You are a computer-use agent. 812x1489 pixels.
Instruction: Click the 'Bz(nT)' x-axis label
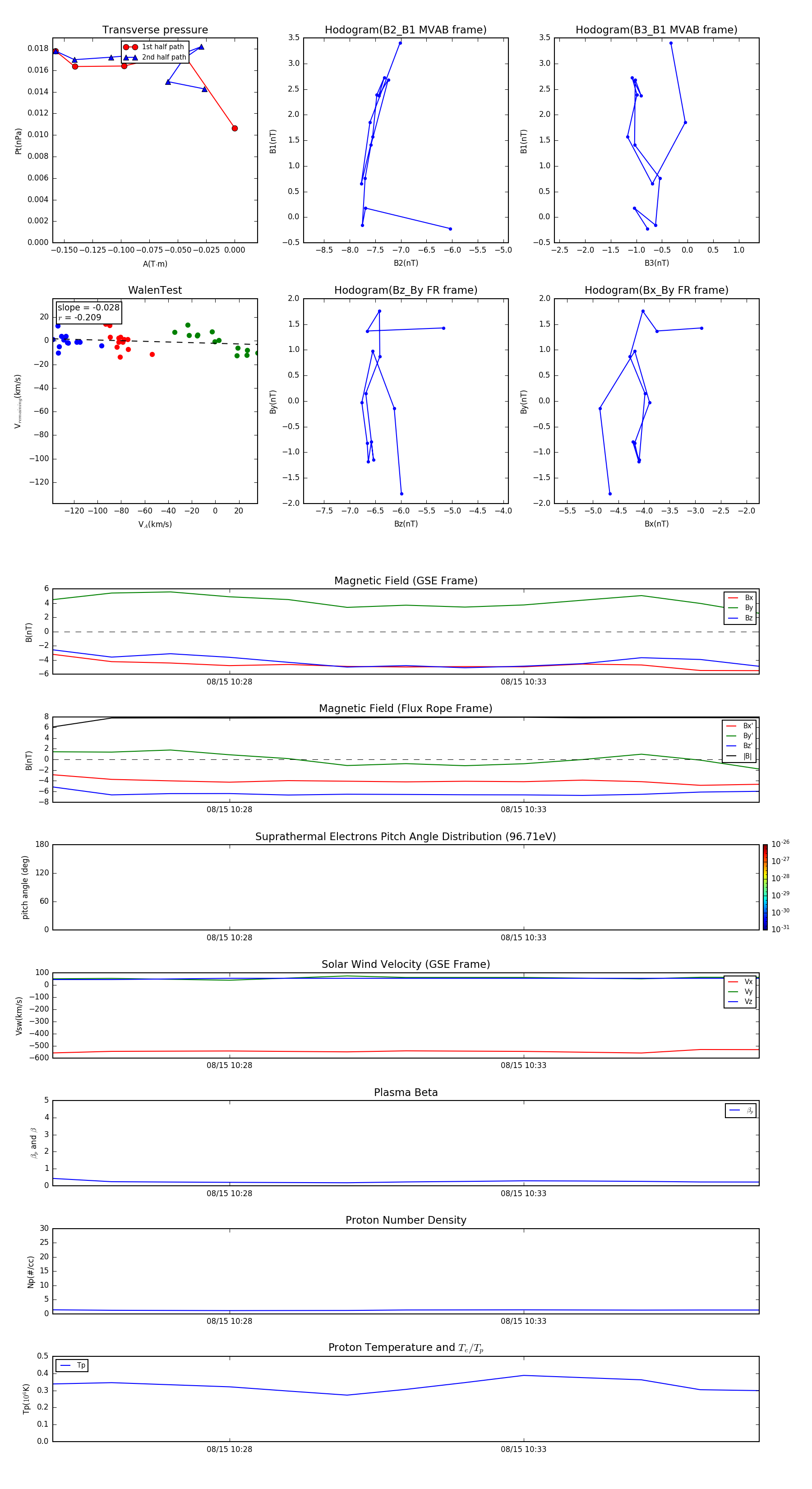(x=406, y=524)
